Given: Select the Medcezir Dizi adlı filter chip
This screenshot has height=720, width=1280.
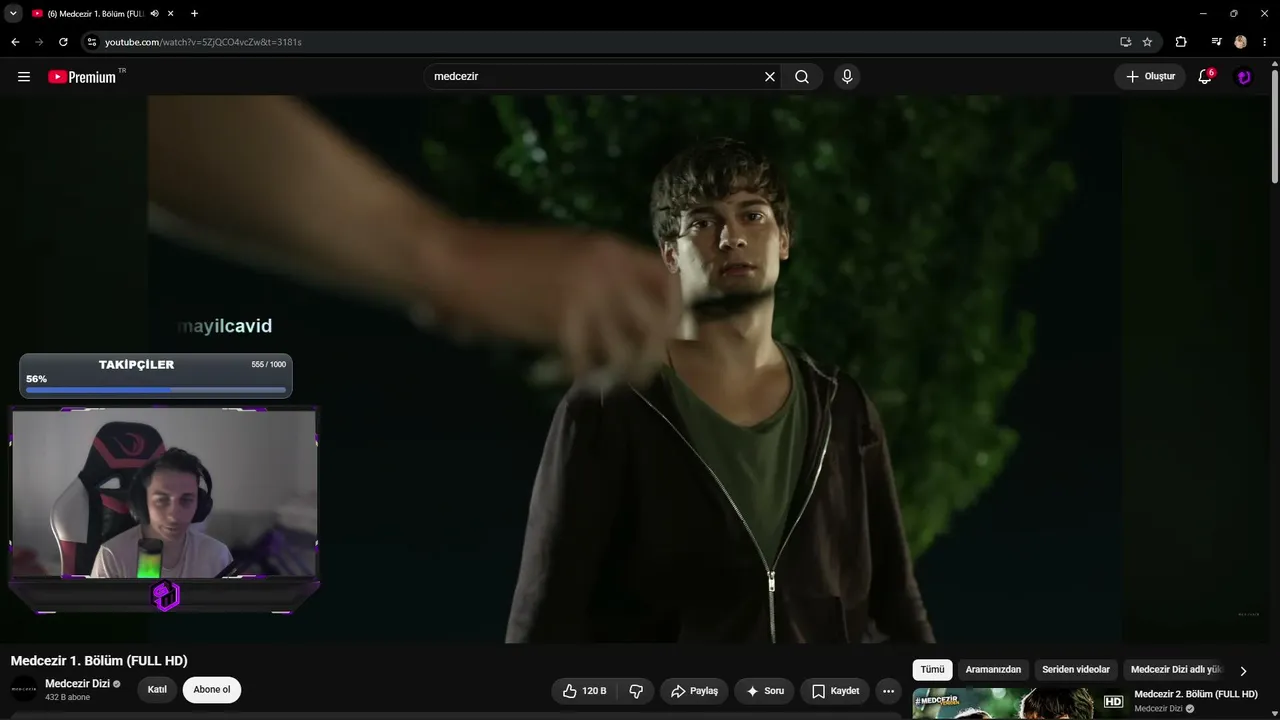Looking at the screenshot, I should tap(1176, 670).
